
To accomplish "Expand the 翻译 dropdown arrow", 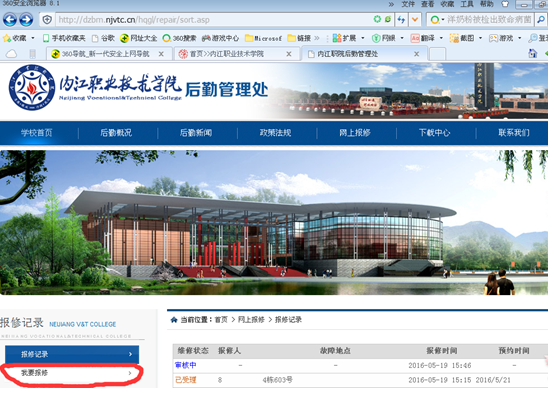I will pos(441,38).
